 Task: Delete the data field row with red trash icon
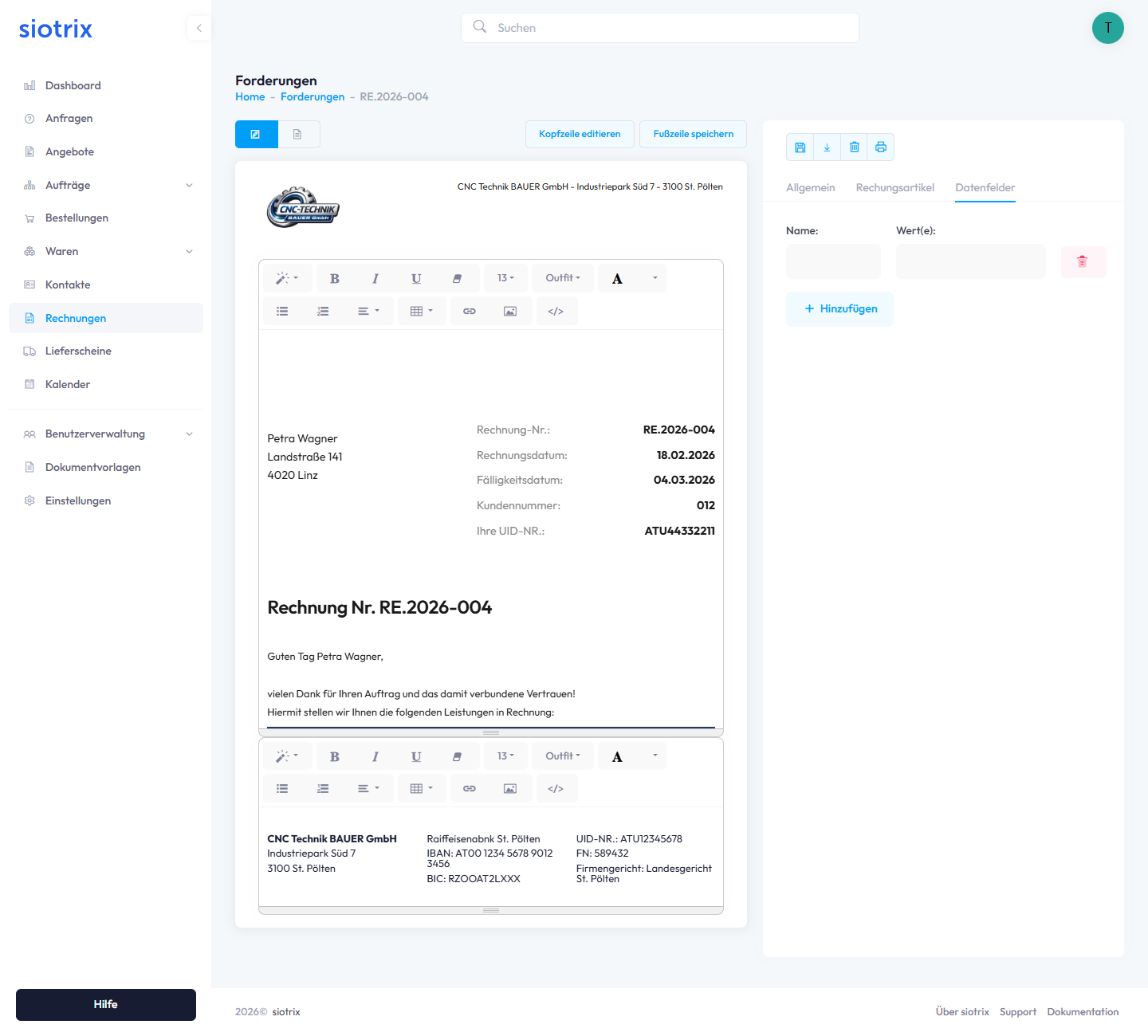coord(1083,261)
